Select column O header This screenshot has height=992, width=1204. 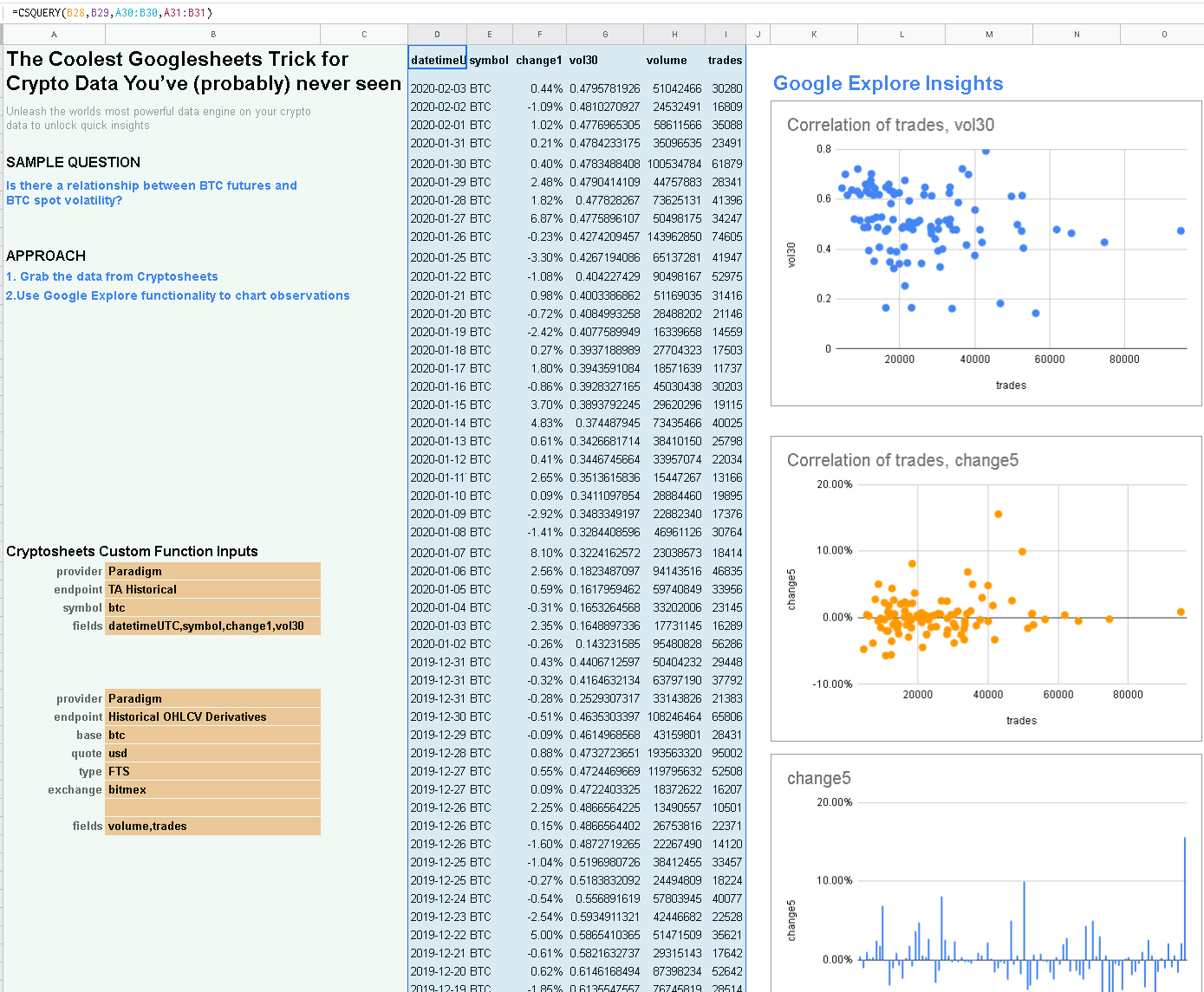point(1163,35)
